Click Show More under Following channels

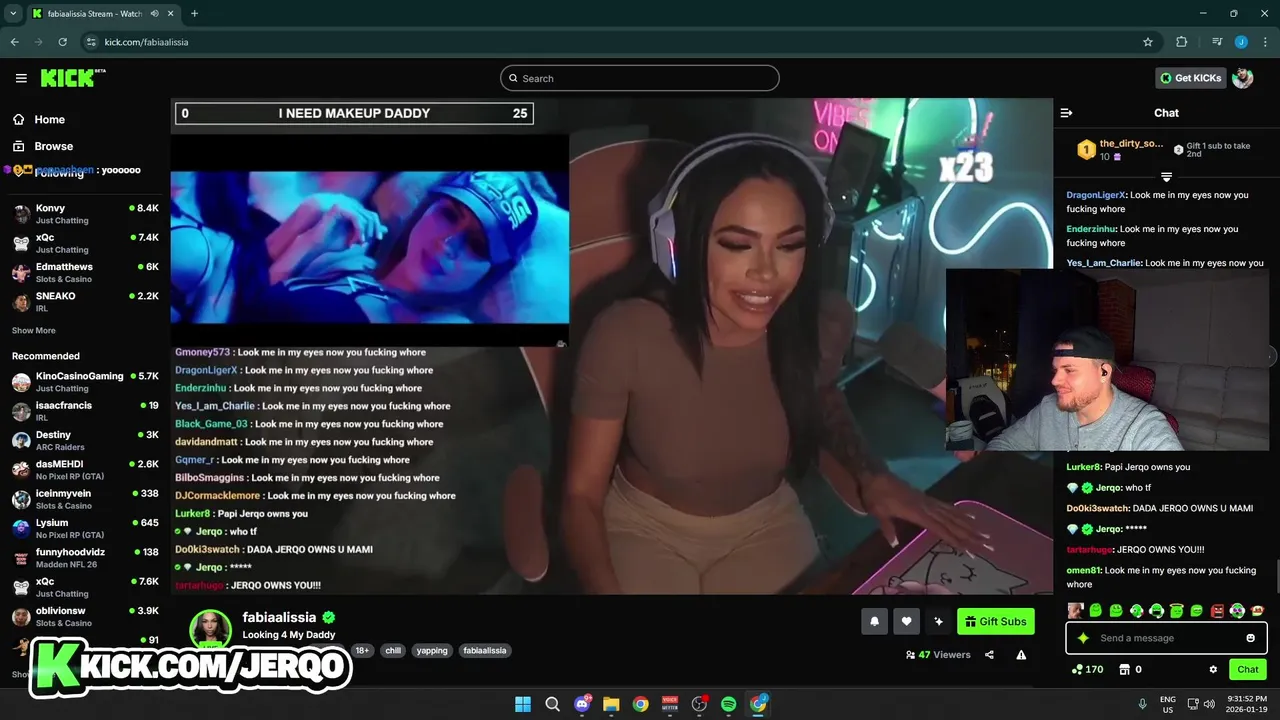coord(34,330)
